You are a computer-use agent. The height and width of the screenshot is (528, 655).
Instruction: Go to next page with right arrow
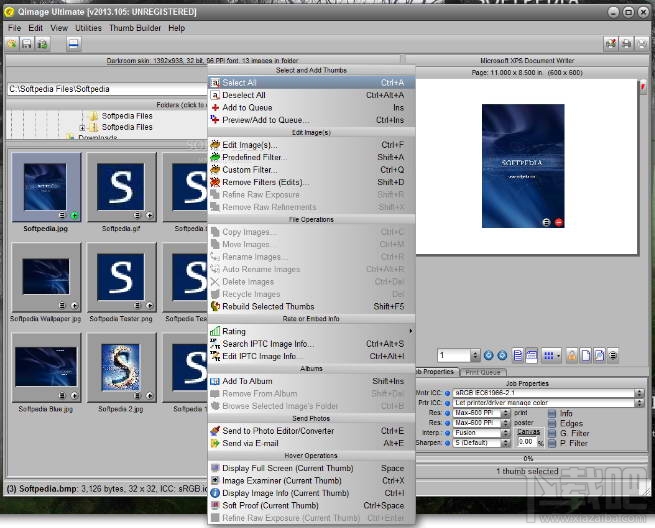click(502, 355)
